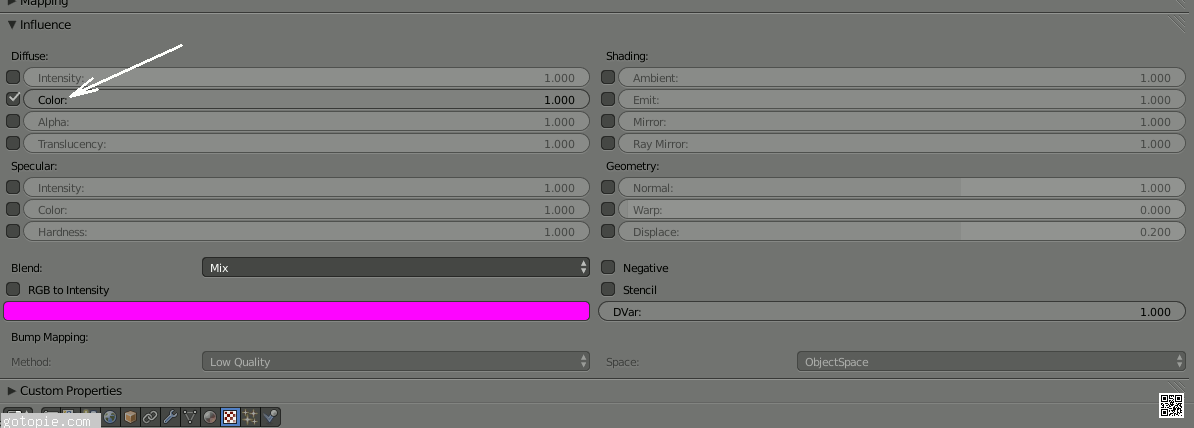Image resolution: width=1194 pixels, height=428 pixels.
Task: Click the magenta color swatch
Action: tap(297, 311)
